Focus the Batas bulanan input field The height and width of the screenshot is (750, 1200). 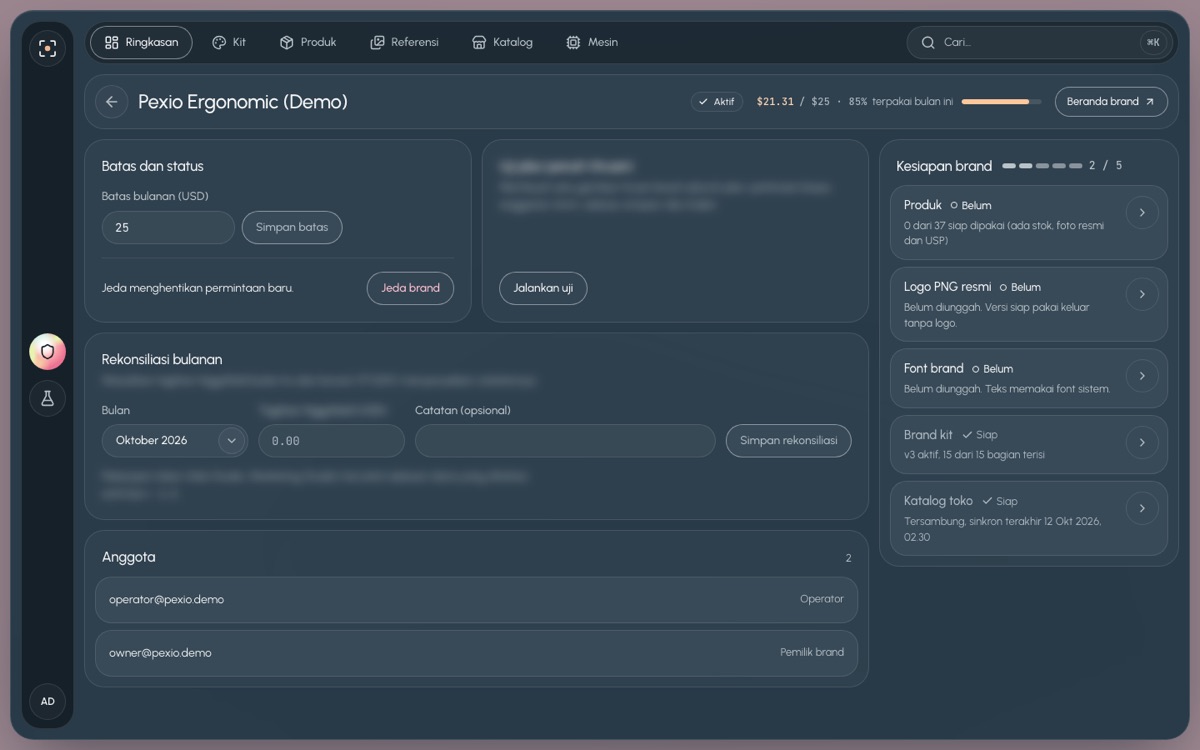coord(168,227)
